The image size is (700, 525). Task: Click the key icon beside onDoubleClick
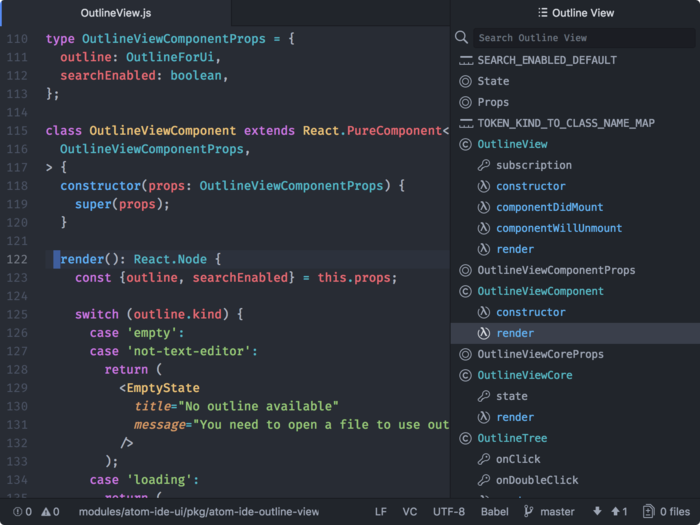point(484,480)
